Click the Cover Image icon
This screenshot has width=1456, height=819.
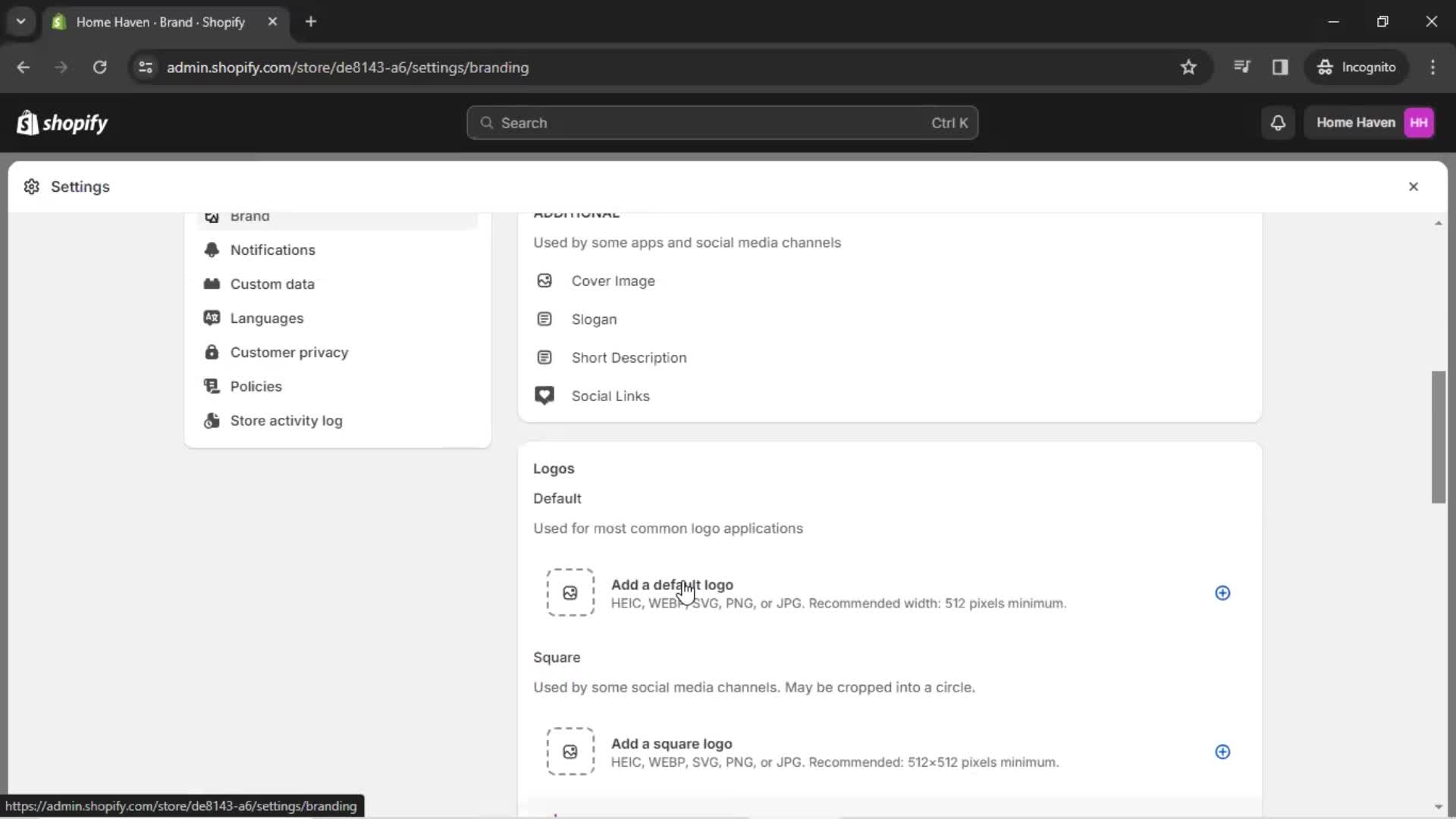point(544,280)
